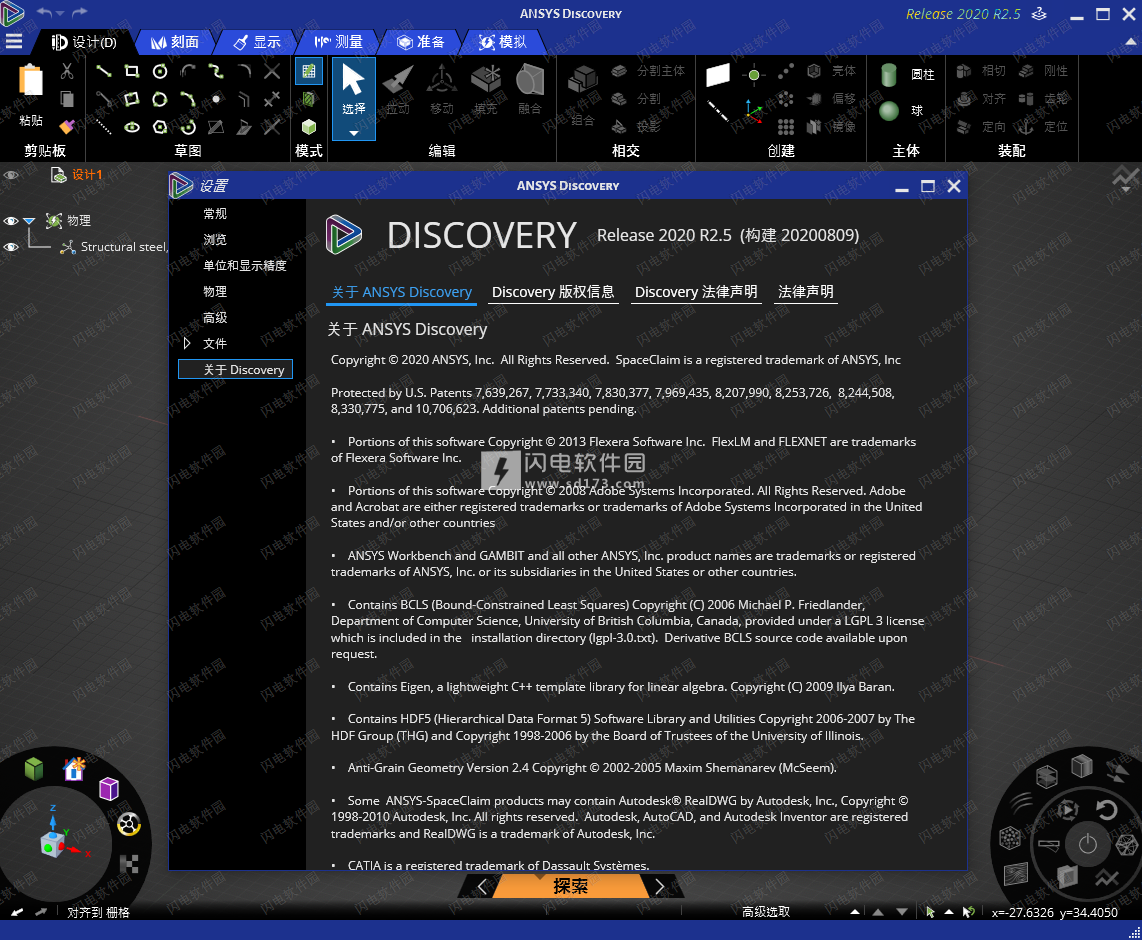Image resolution: width=1142 pixels, height=940 pixels.
Task: Click the yellow spin view icon
Action: [129, 824]
